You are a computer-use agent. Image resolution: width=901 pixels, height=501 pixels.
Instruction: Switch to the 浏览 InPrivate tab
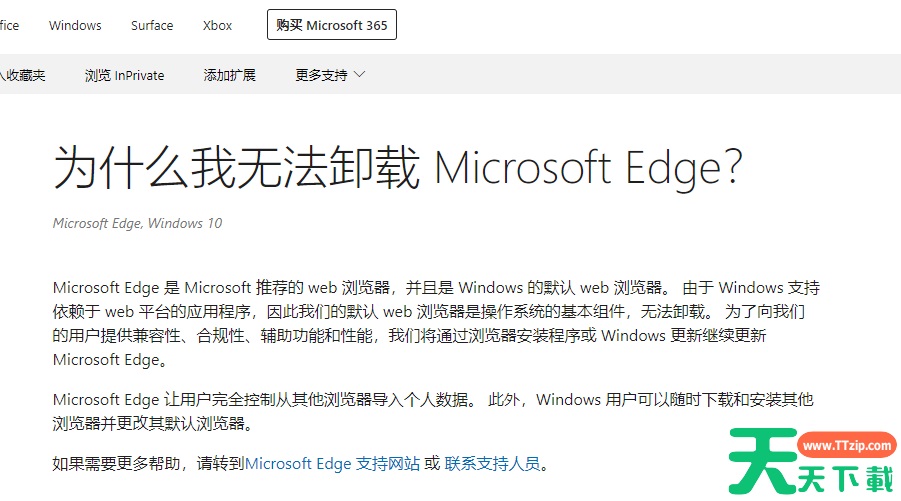click(x=124, y=75)
